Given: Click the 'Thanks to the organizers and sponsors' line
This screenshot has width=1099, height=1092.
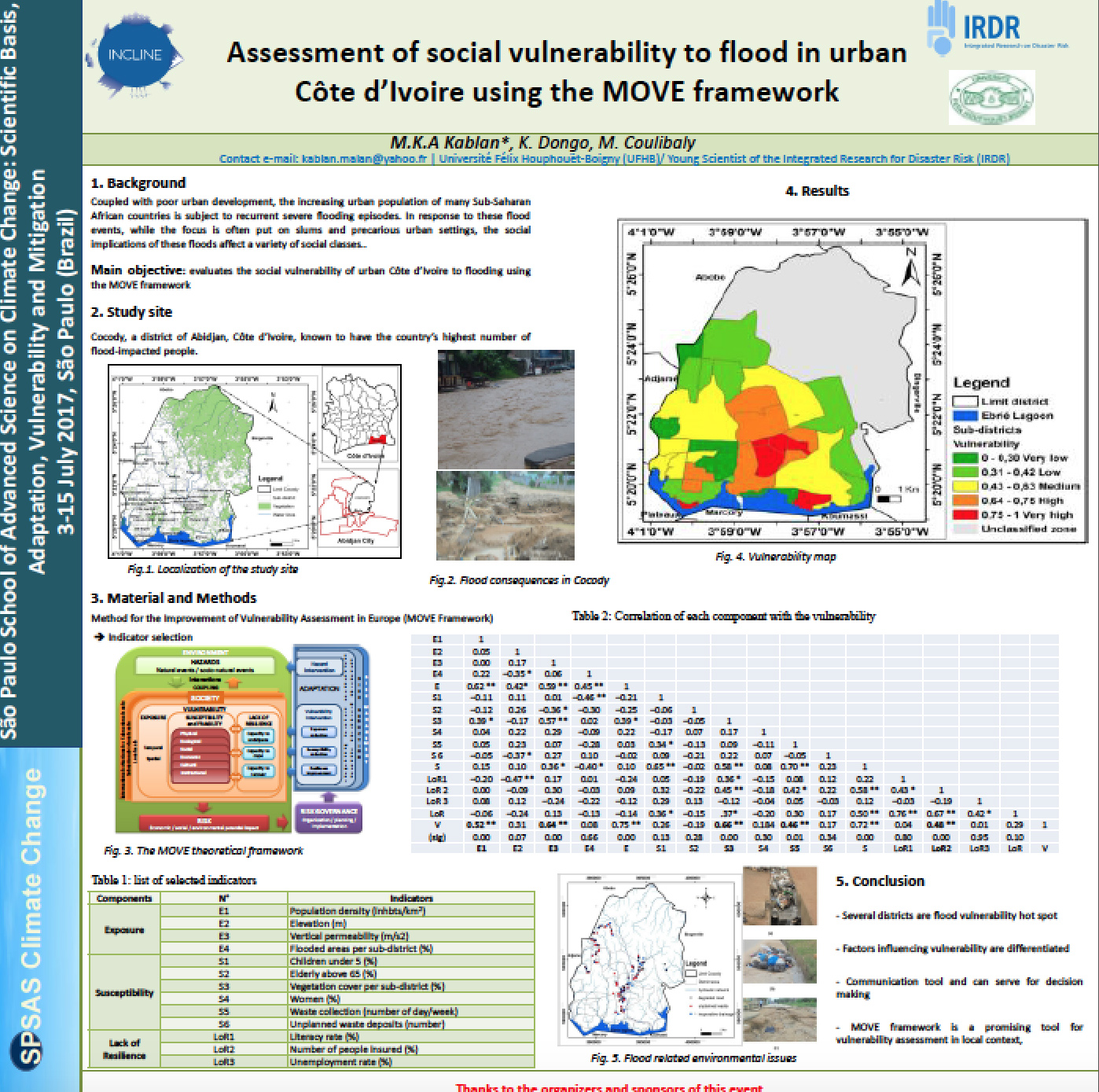Looking at the screenshot, I should point(609,1087).
